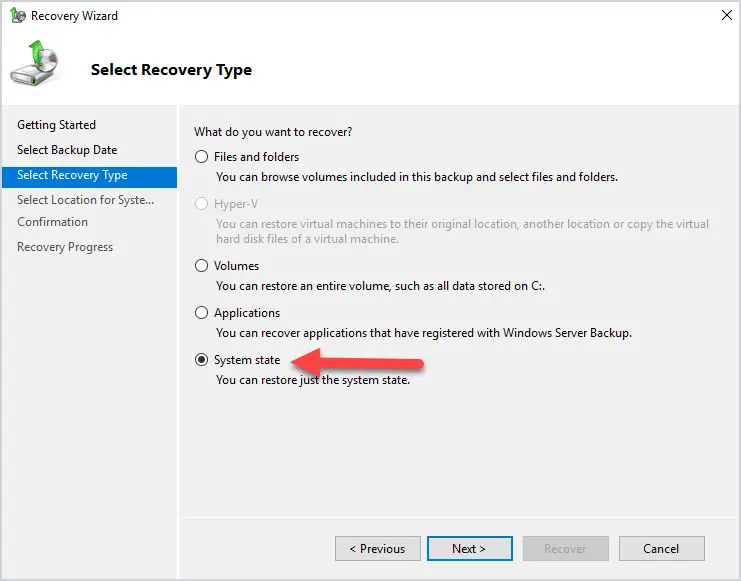The height and width of the screenshot is (581, 741).
Task: Open the Recovery Progress step
Action: pos(65,247)
